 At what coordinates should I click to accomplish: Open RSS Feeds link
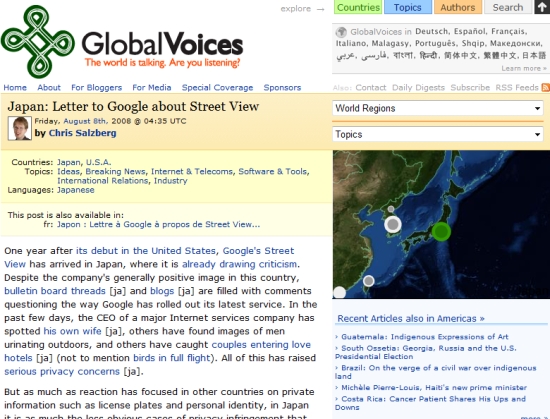point(517,87)
